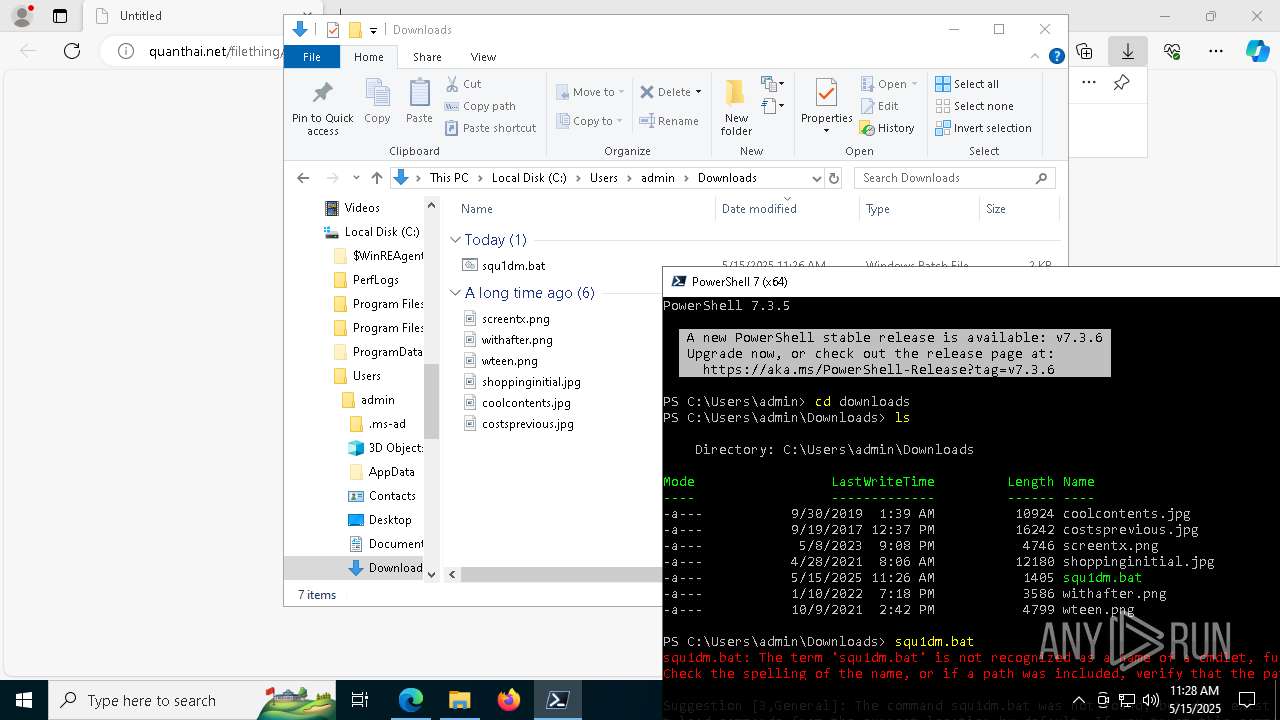The height and width of the screenshot is (720, 1280).
Task: Click Select none
Action: (974, 106)
